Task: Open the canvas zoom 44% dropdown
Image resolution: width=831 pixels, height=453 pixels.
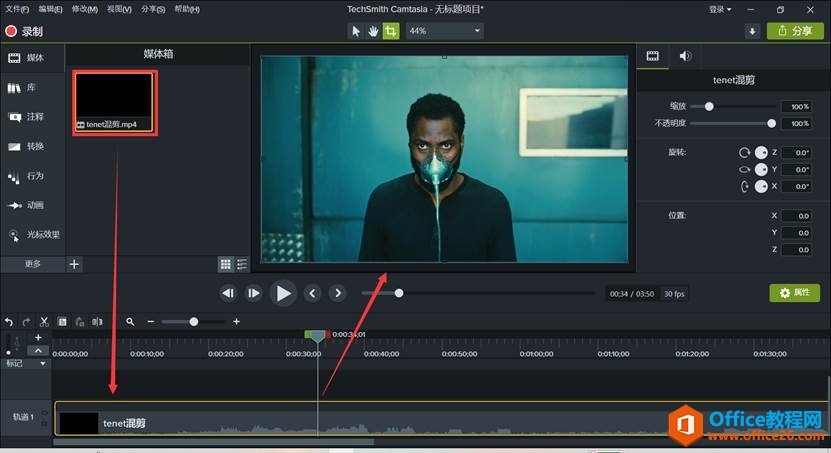Action: click(444, 31)
